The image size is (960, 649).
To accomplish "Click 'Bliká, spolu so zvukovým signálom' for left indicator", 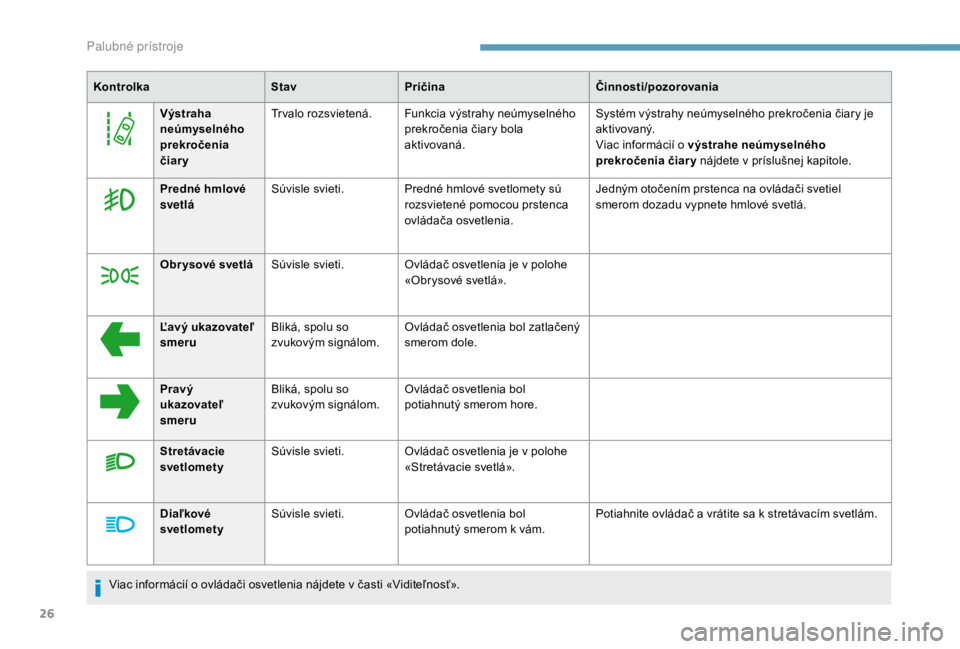I will click(x=325, y=334).
